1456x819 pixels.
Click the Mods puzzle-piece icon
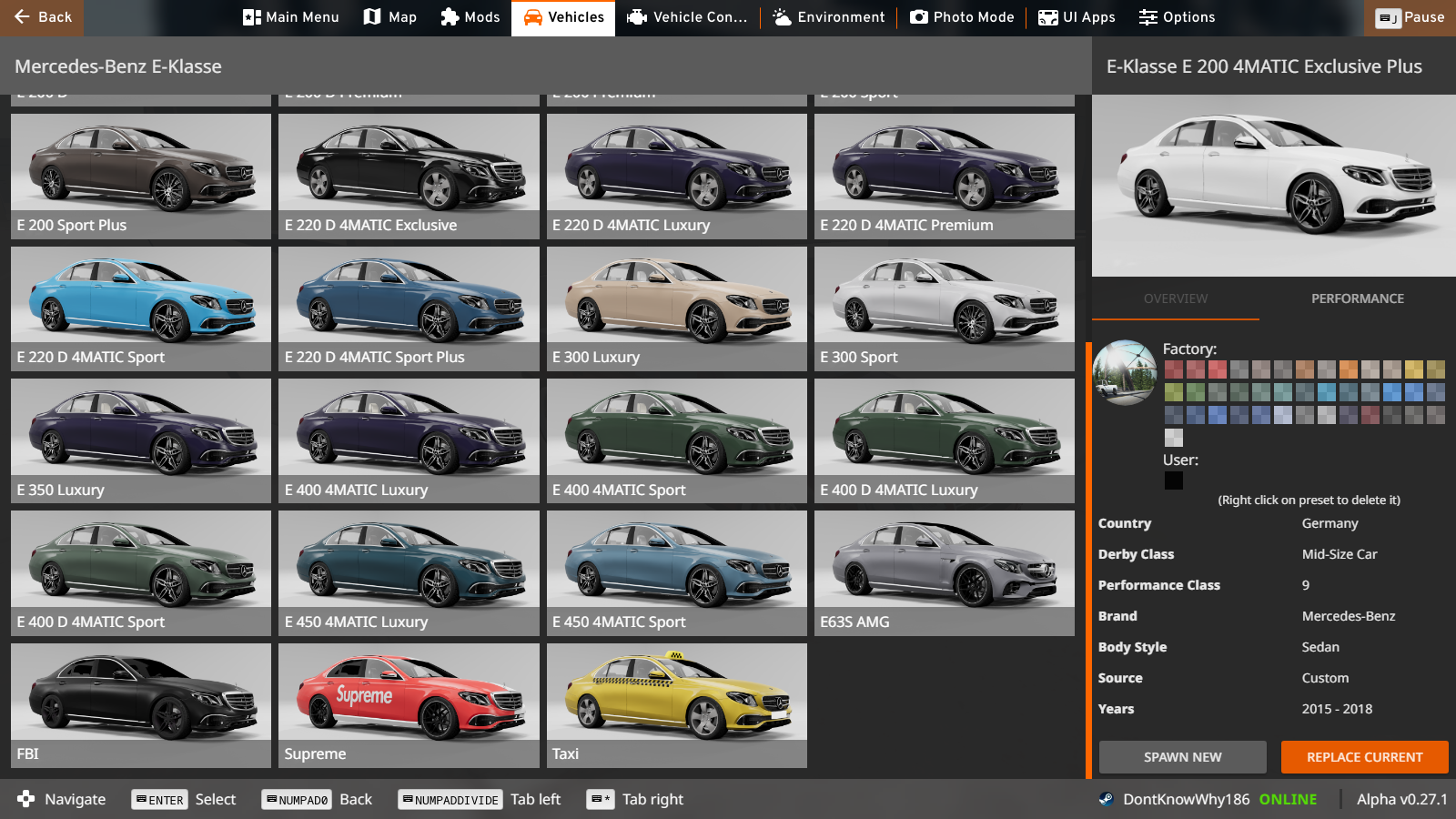(x=450, y=17)
